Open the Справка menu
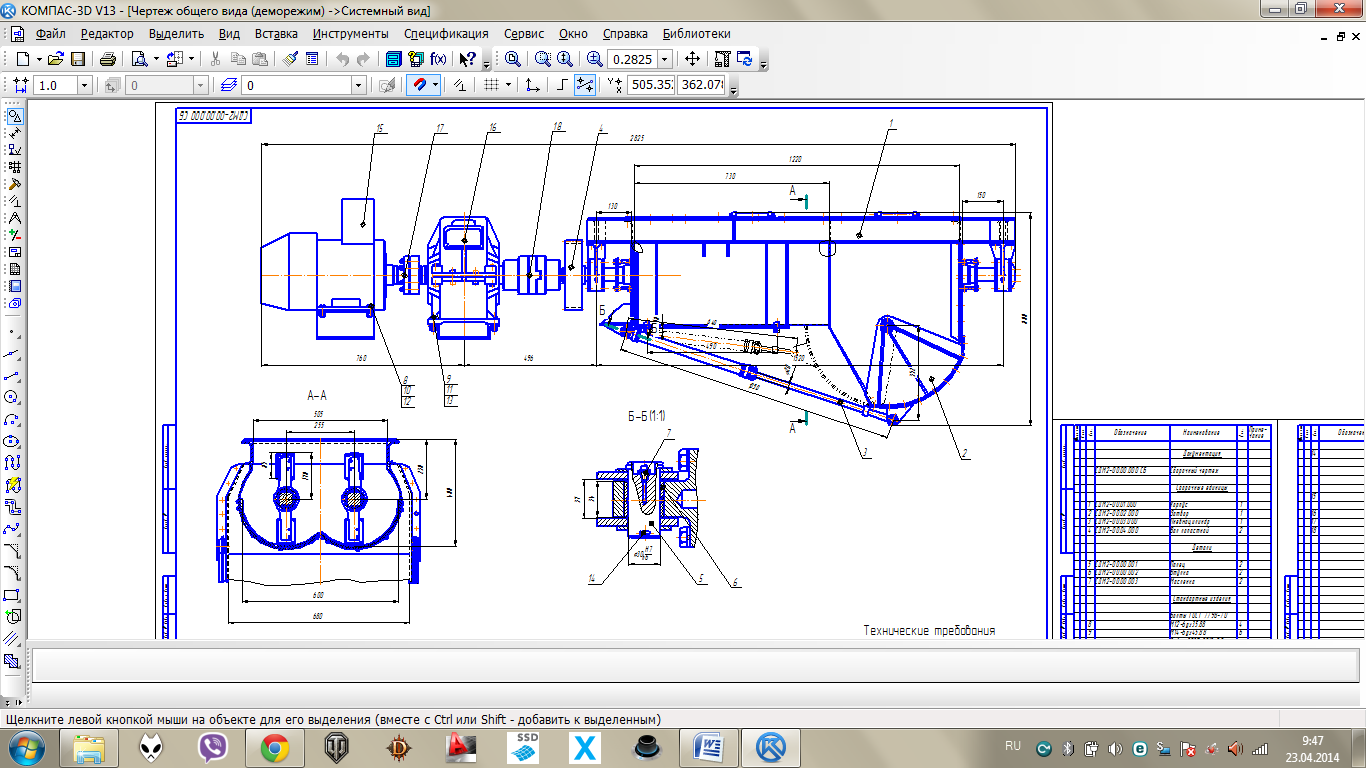Image resolution: width=1366 pixels, height=768 pixels. [625, 33]
